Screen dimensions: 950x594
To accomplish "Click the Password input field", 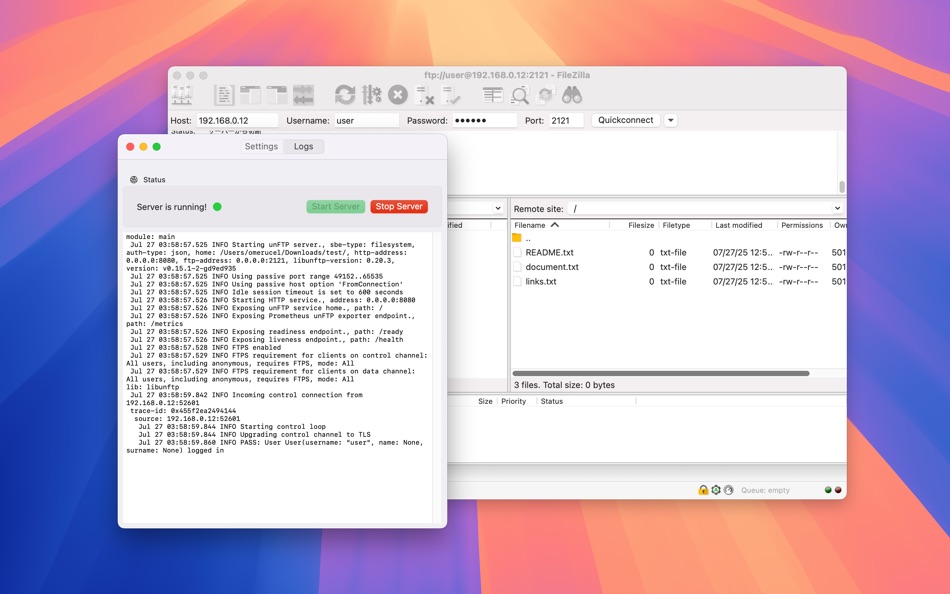I will [x=485, y=120].
